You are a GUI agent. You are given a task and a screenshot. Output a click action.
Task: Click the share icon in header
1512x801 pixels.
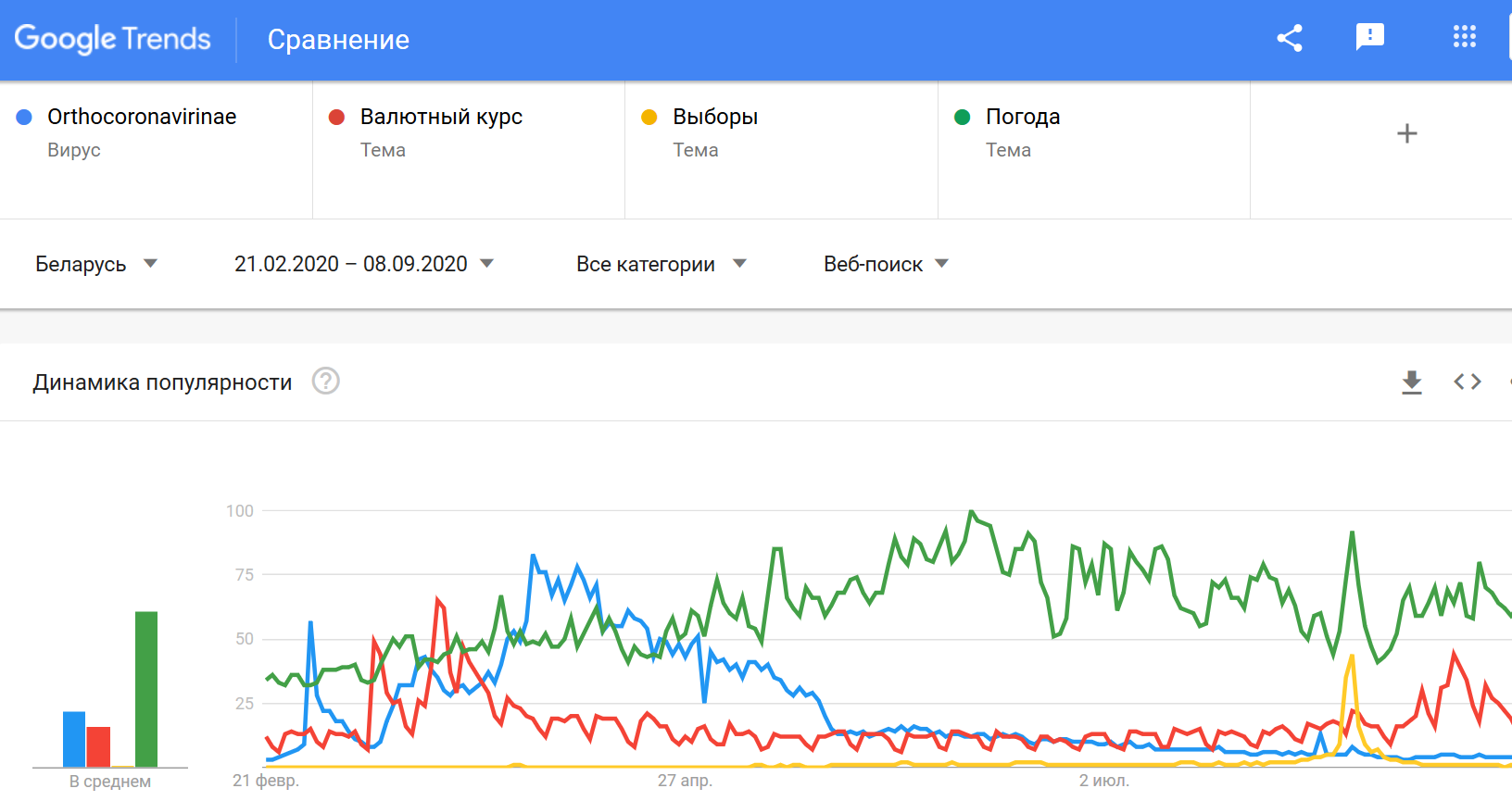(x=1290, y=38)
